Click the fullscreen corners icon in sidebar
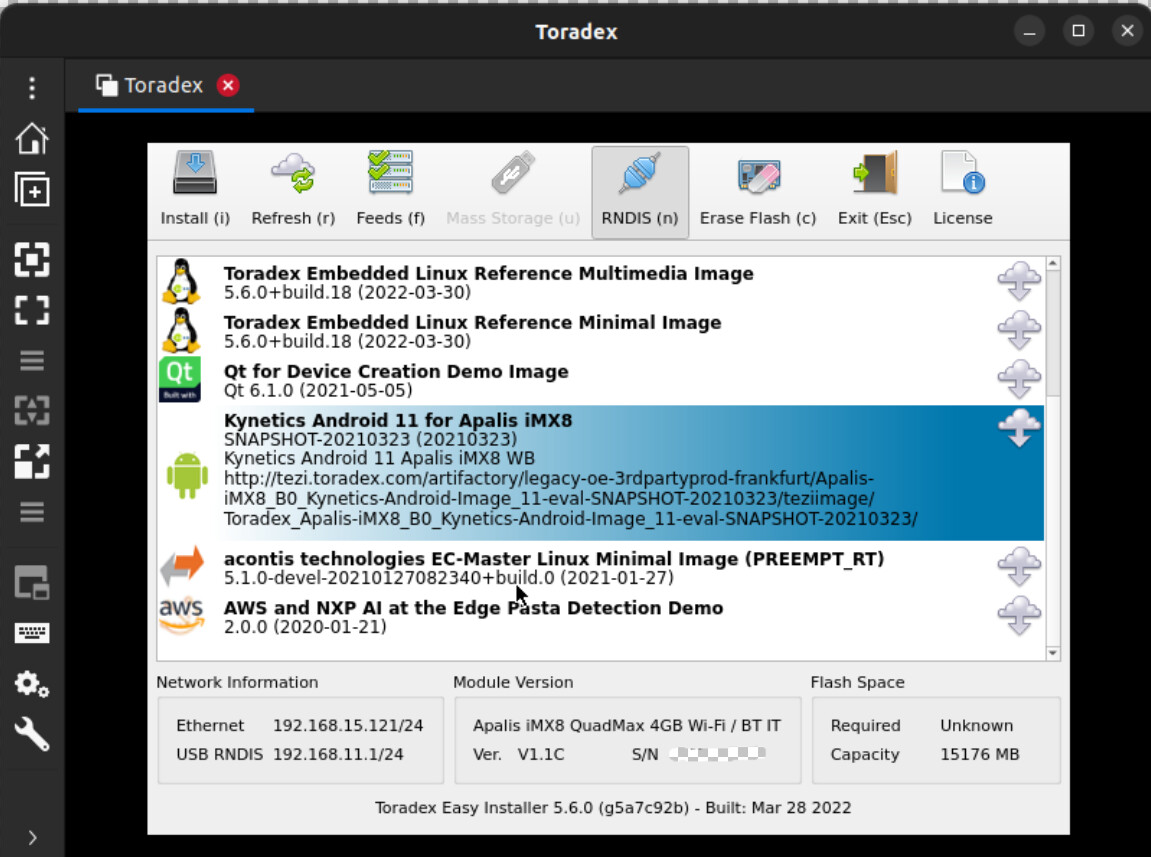Viewport: 1151px width, 857px height. 32,310
